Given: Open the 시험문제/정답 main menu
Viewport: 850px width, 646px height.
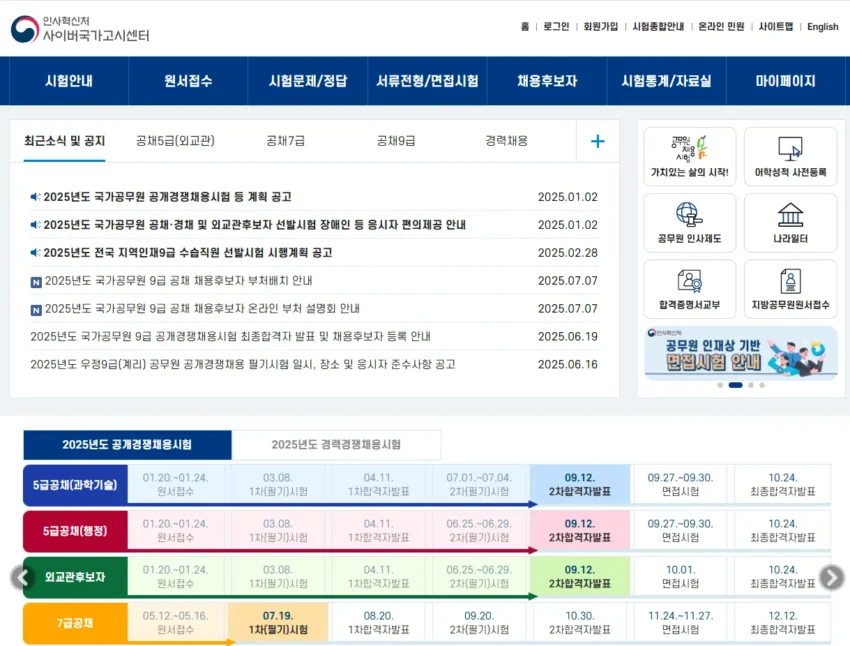Looking at the screenshot, I should (x=308, y=81).
